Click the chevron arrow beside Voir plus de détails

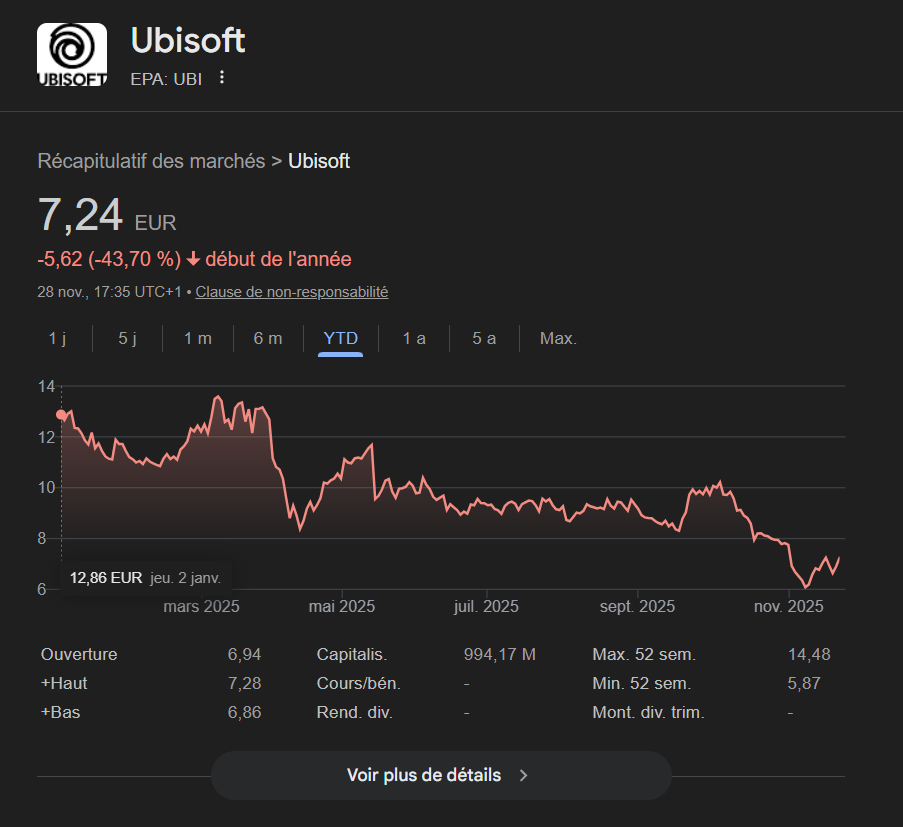(x=523, y=775)
